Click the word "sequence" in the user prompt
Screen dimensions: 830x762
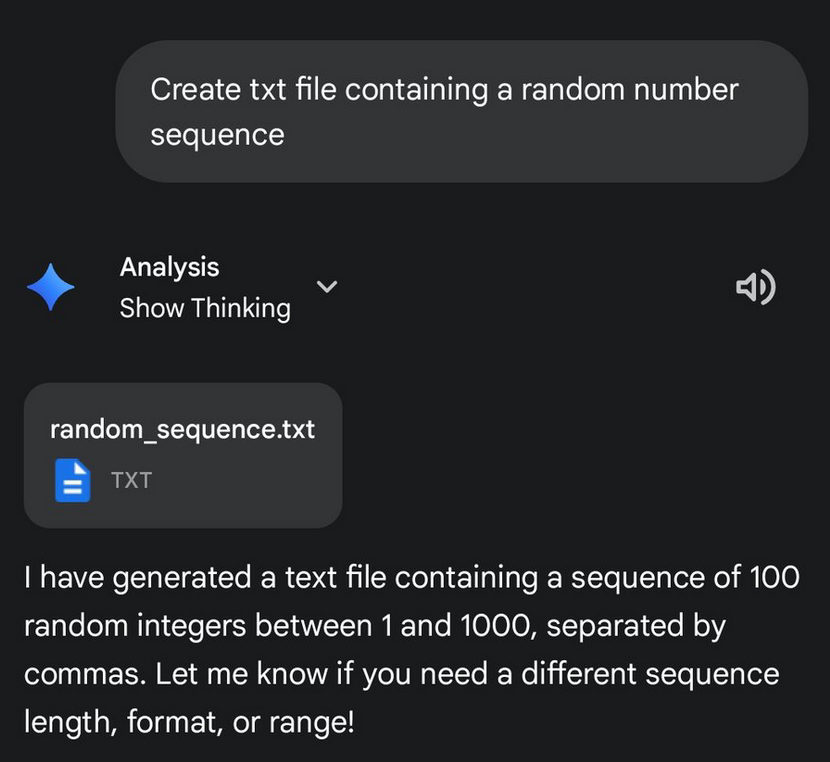(217, 134)
